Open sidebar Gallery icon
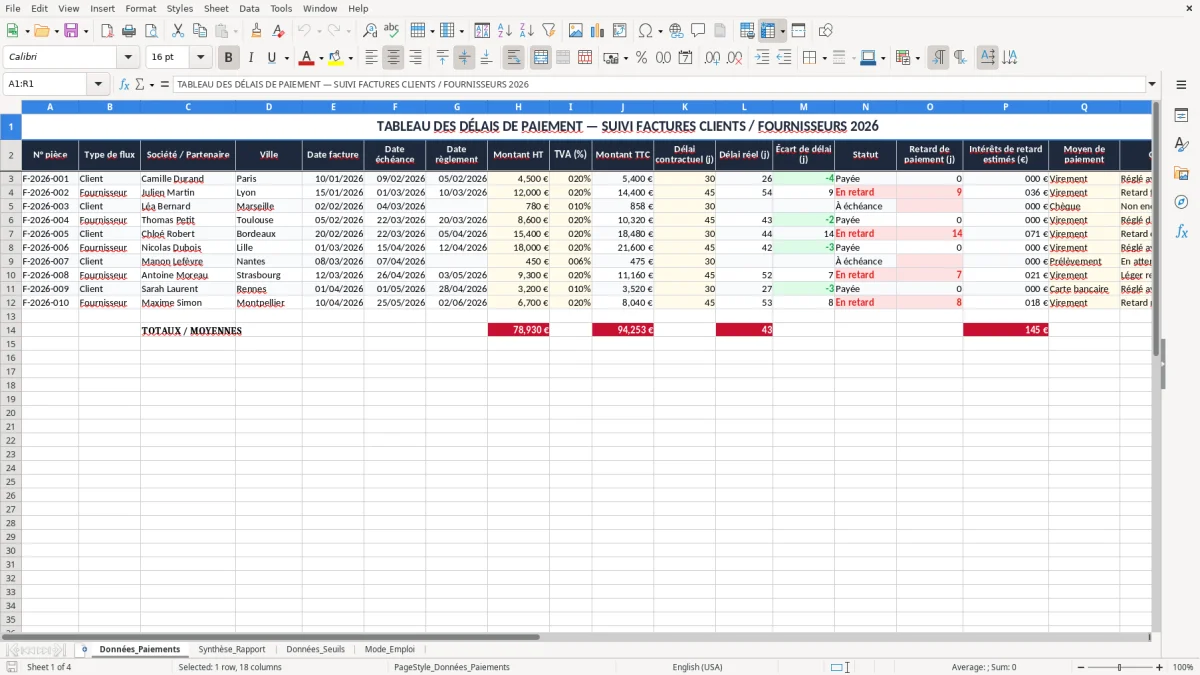This screenshot has width=1200, height=675. 1181,173
